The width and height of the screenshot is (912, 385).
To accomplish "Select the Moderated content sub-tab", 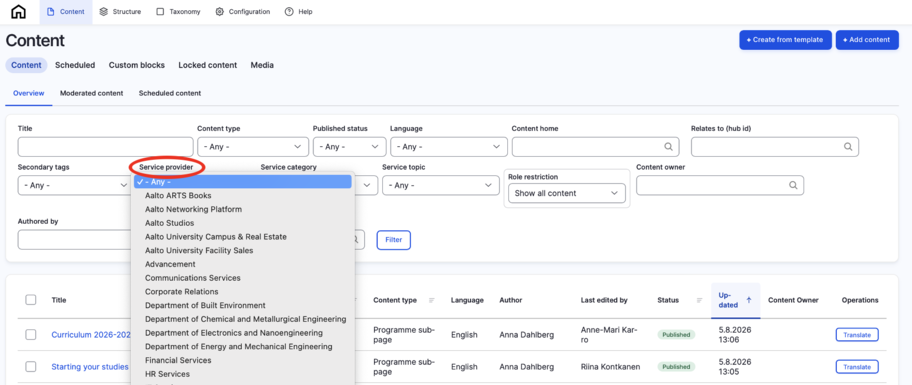I will (91, 93).
